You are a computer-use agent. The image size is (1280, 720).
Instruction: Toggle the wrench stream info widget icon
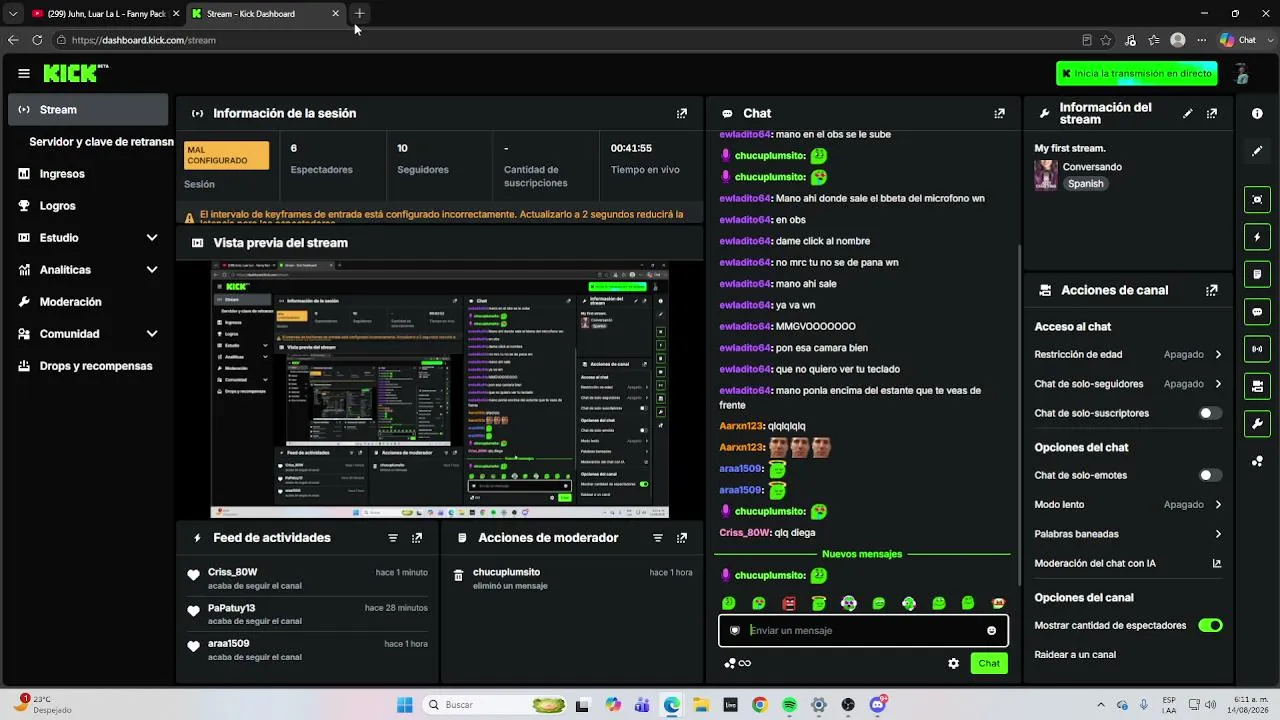pos(1257,424)
